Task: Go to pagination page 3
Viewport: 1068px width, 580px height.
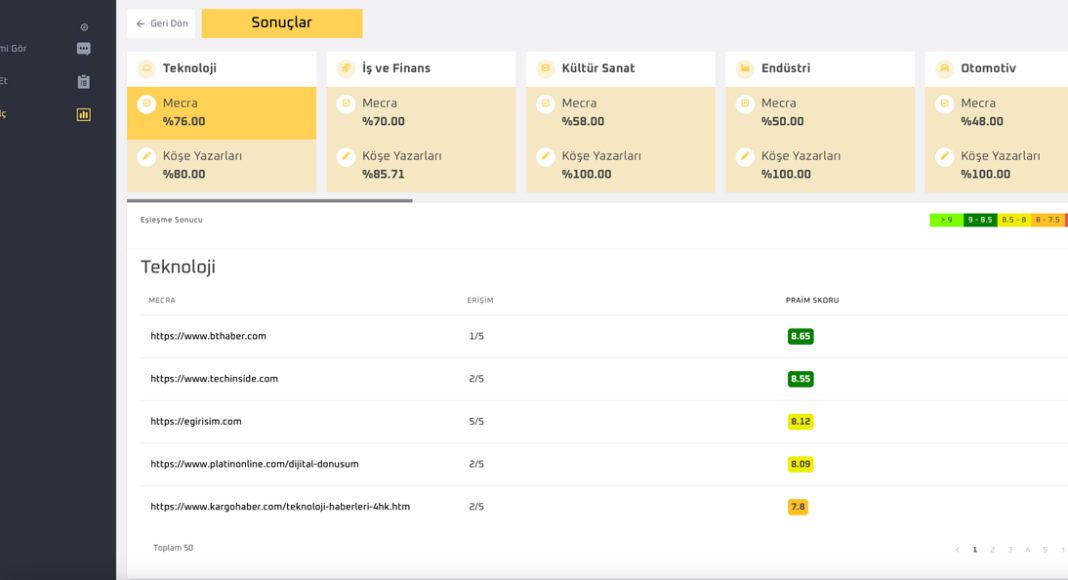Action: click(x=1010, y=549)
